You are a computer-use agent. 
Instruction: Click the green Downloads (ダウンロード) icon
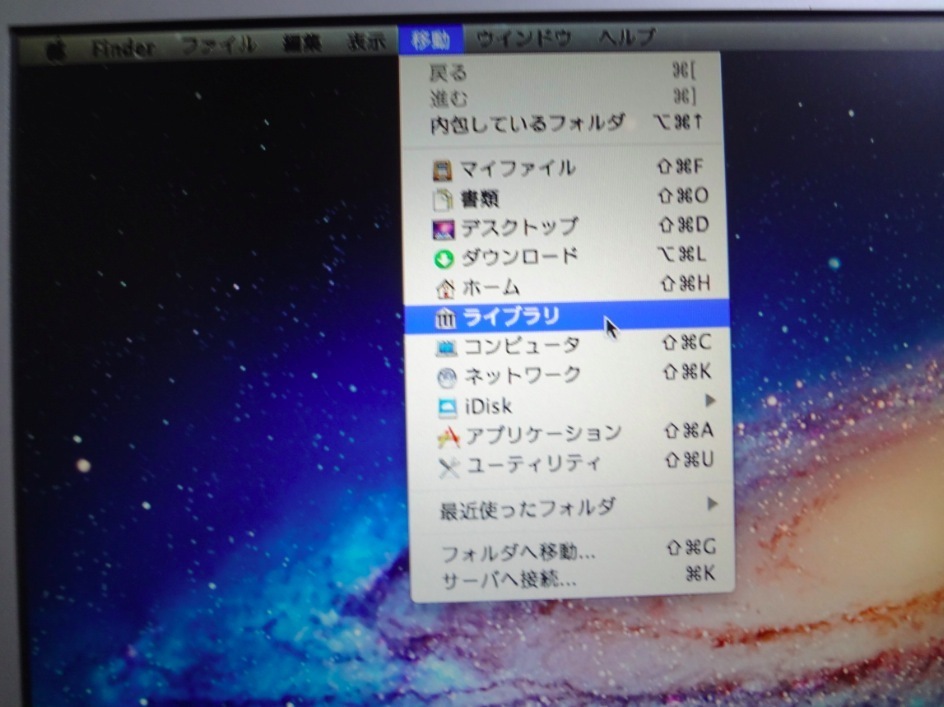(x=444, y=258)
